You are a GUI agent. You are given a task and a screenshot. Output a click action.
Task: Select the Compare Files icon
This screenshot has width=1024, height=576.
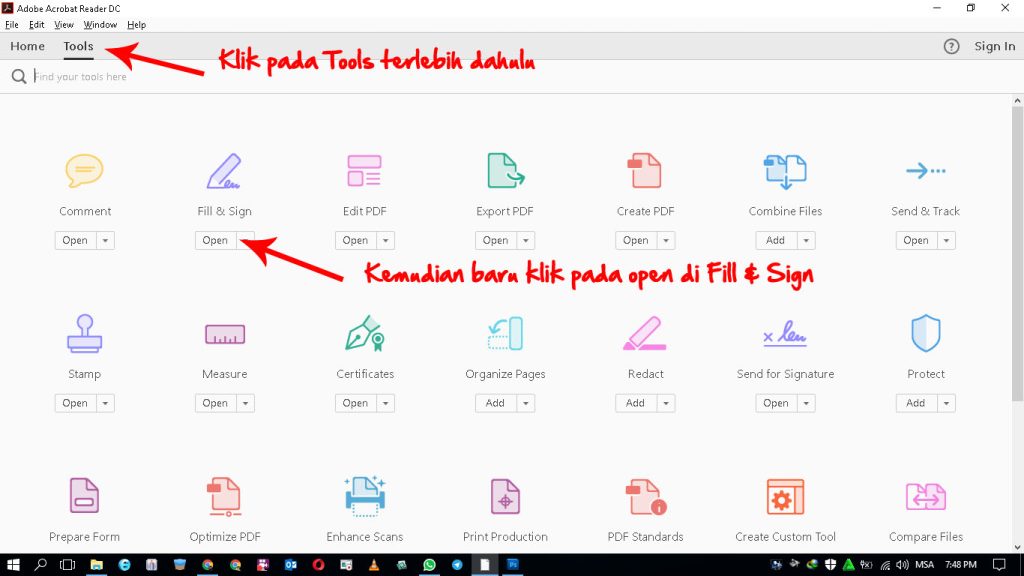[x=926, y=497]
